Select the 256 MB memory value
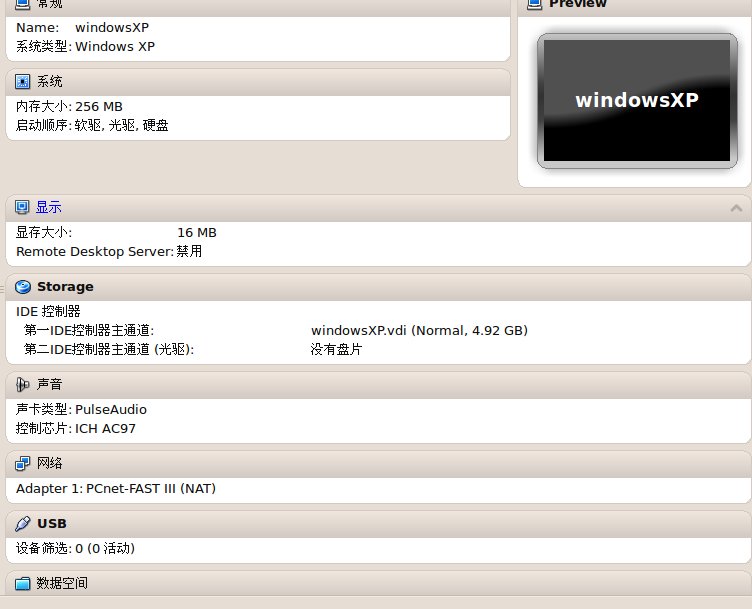The height and width of the screenshot is (609, 752). [99, 106]
